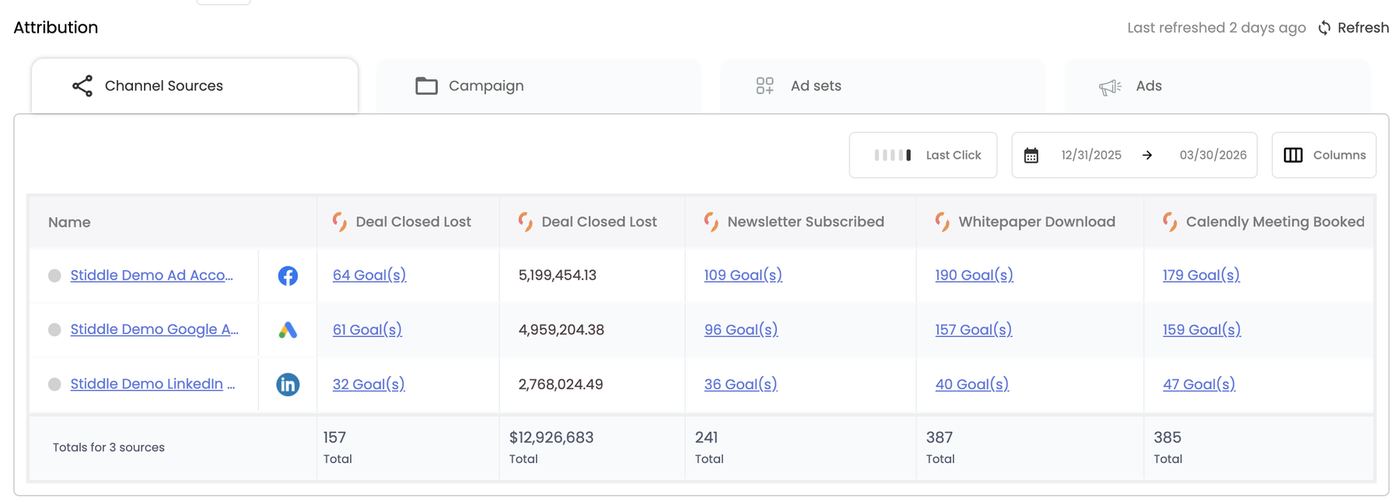Click status dot for Stiddle Demo LinkedIn row
Viewport: 1400px width, 502px height.
click(55, 384)
